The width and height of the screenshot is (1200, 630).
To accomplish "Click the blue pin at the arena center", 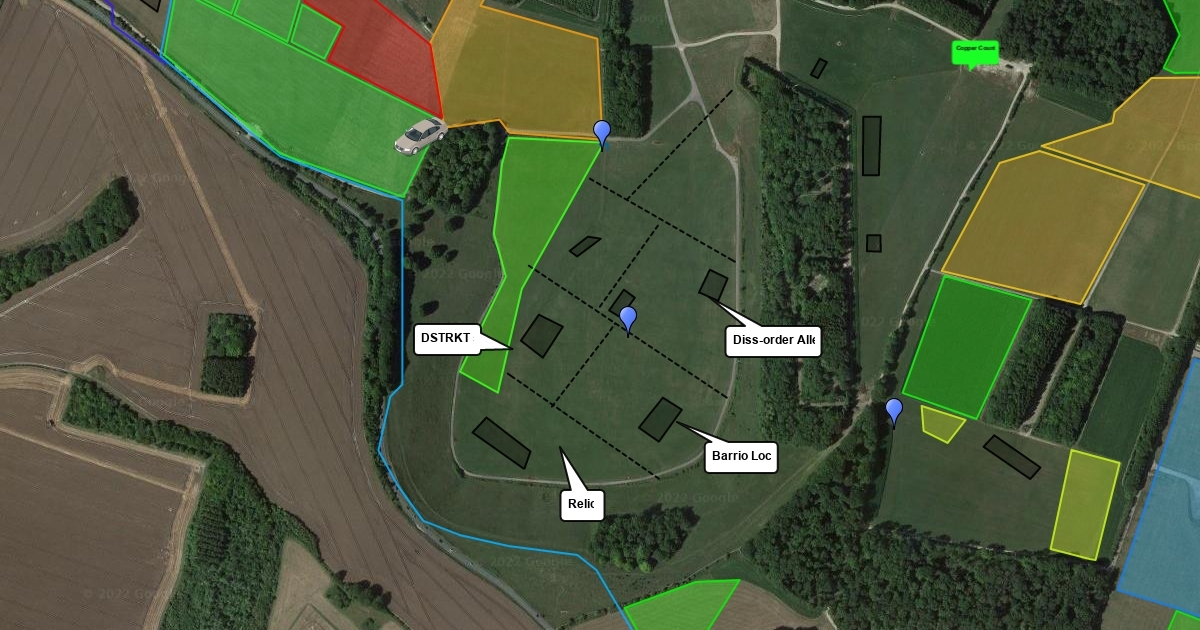I will point(628,321).
